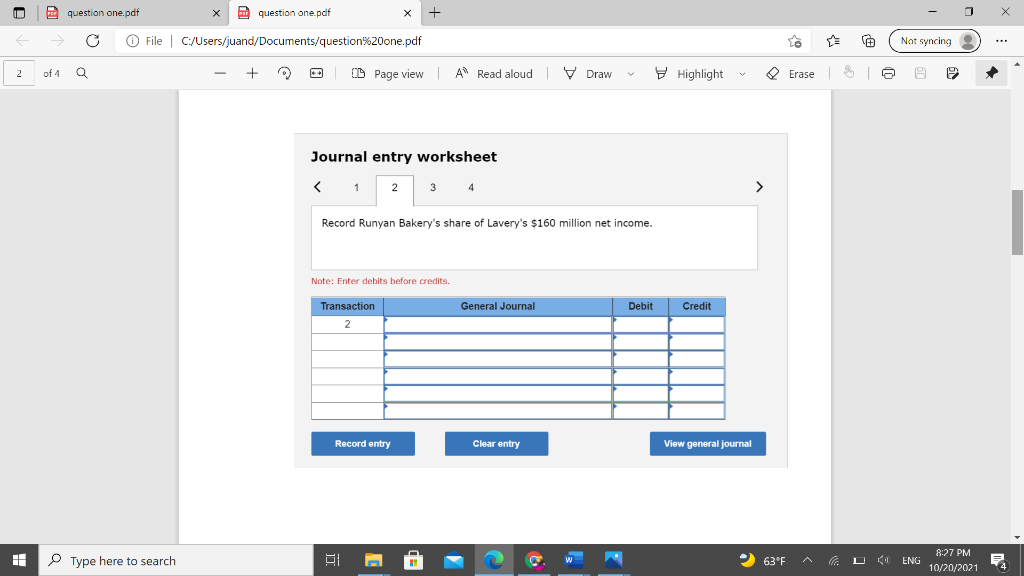Screen dimensions: 1024x576
Task: Select the Highlight tool
Action: (x=689, y=74)
